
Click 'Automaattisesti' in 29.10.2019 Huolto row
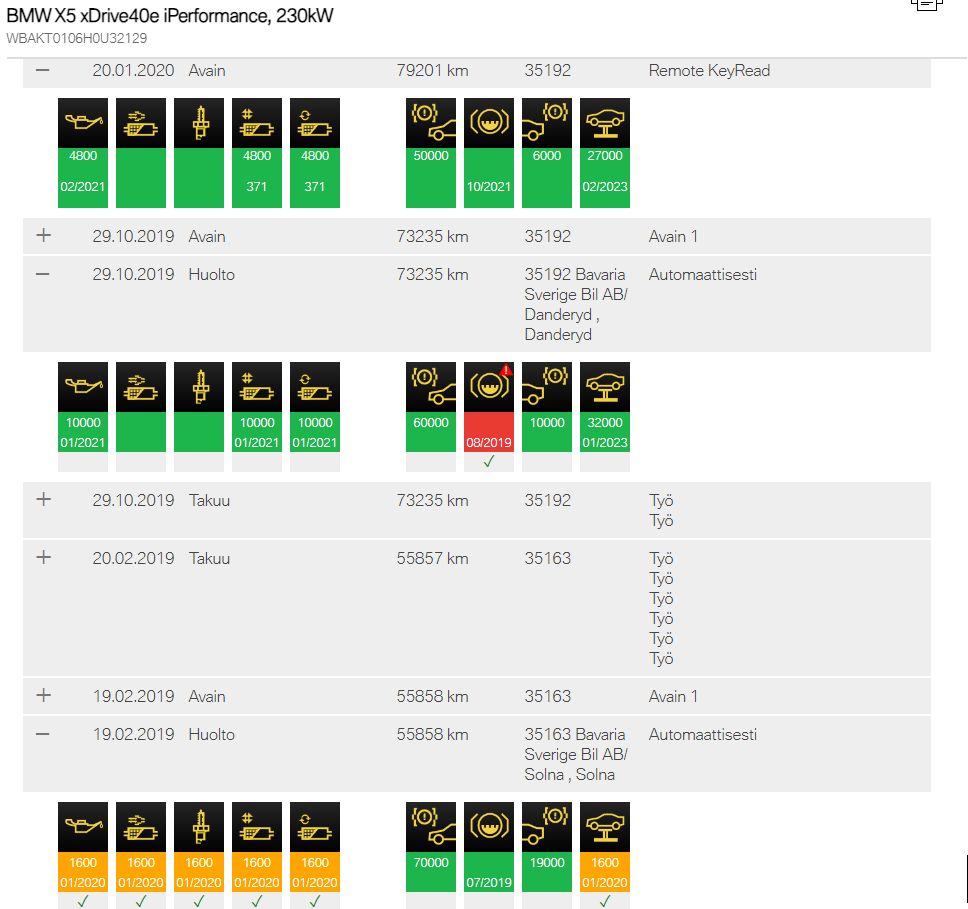click(x=703, y=274)
